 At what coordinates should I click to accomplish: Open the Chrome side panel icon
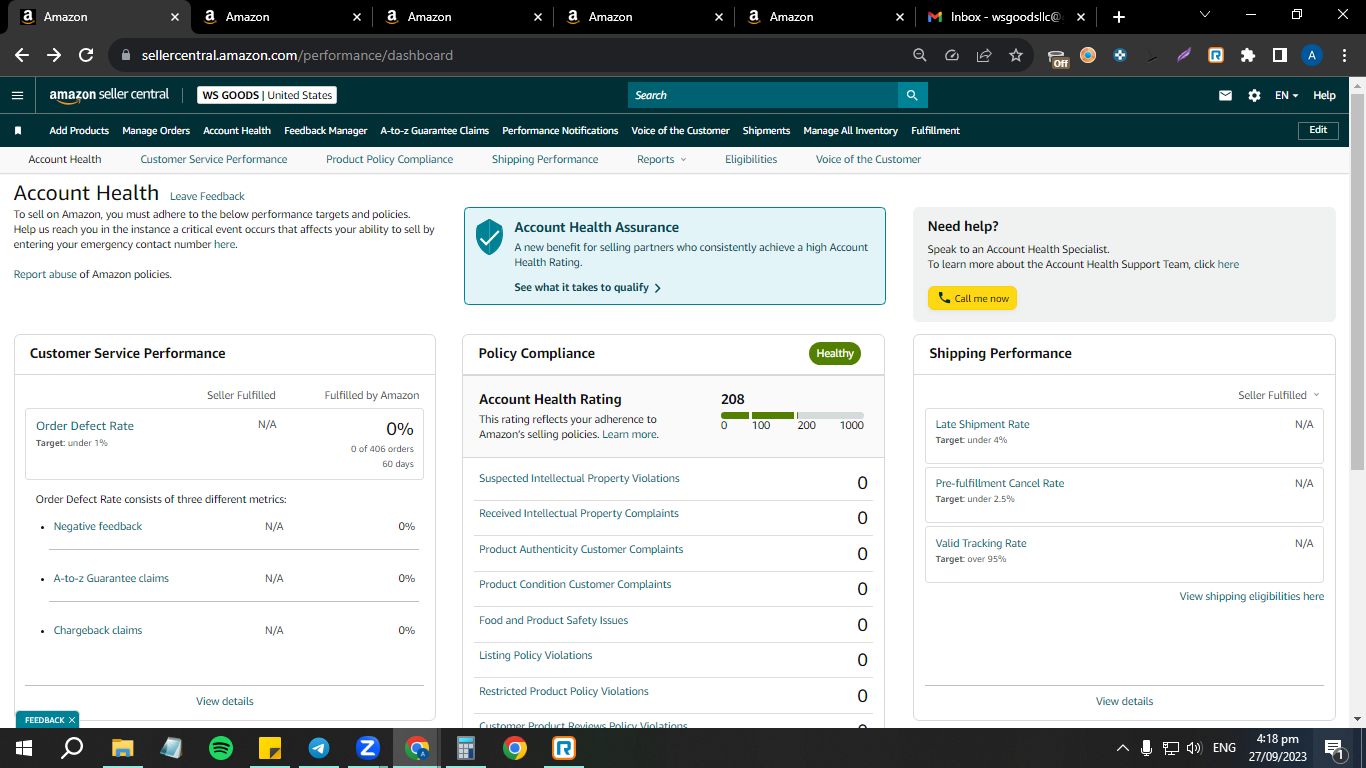1280,55
